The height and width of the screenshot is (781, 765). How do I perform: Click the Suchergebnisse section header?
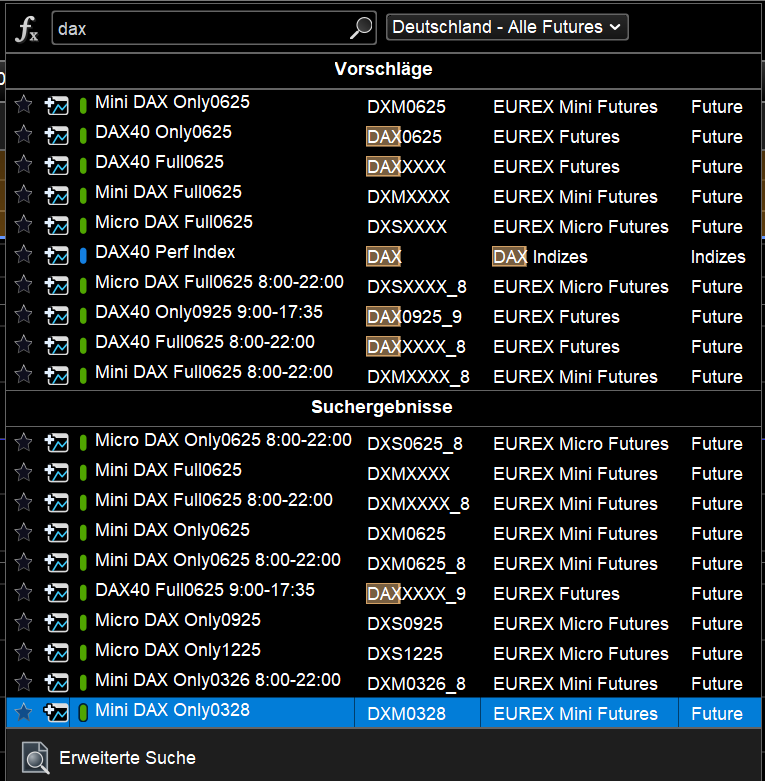[x=382, y=407]
